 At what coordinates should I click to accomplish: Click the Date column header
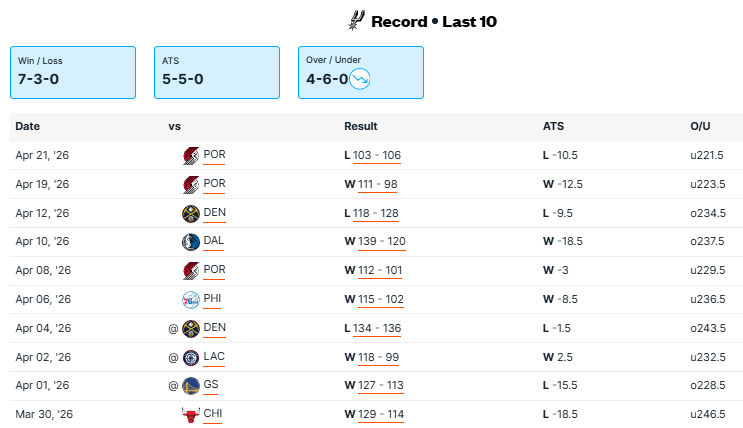[x=27, y=127]
